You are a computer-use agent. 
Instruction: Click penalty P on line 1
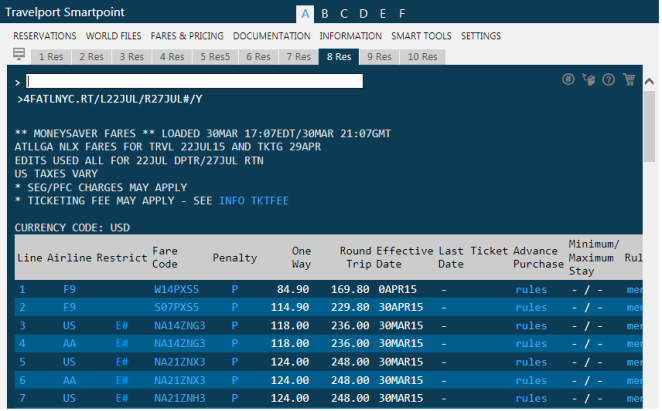[235, 289]
